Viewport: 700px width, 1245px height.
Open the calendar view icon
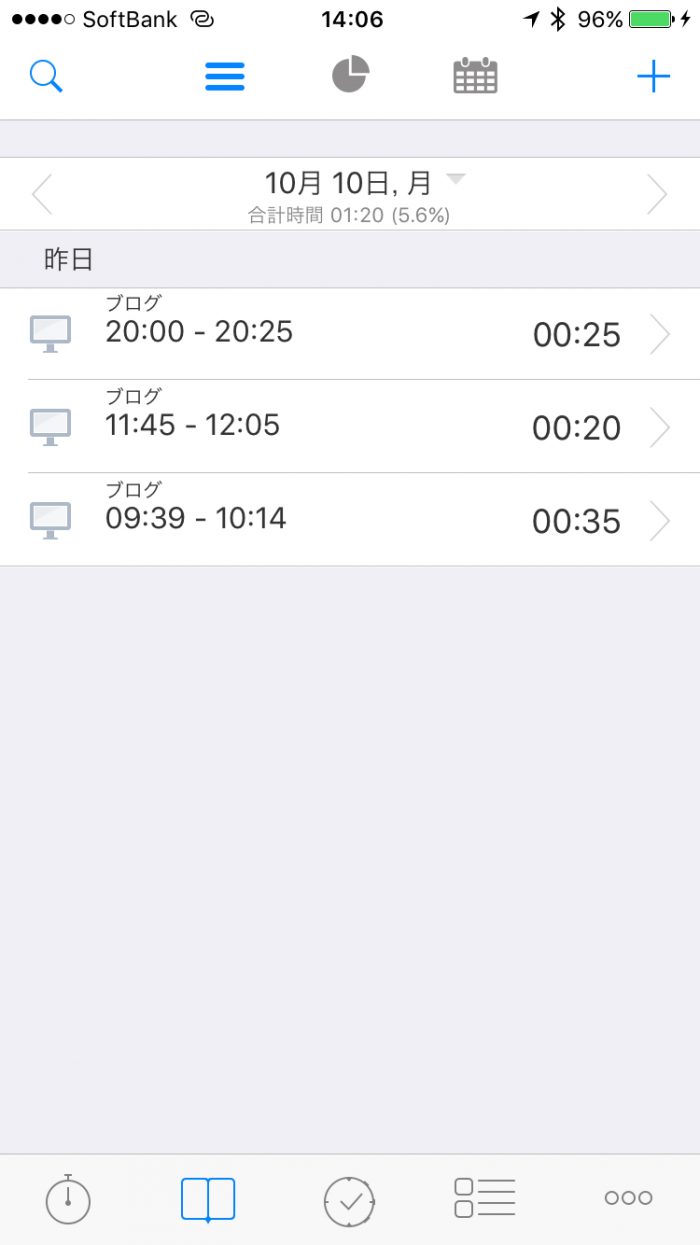[x=475, y=76]
